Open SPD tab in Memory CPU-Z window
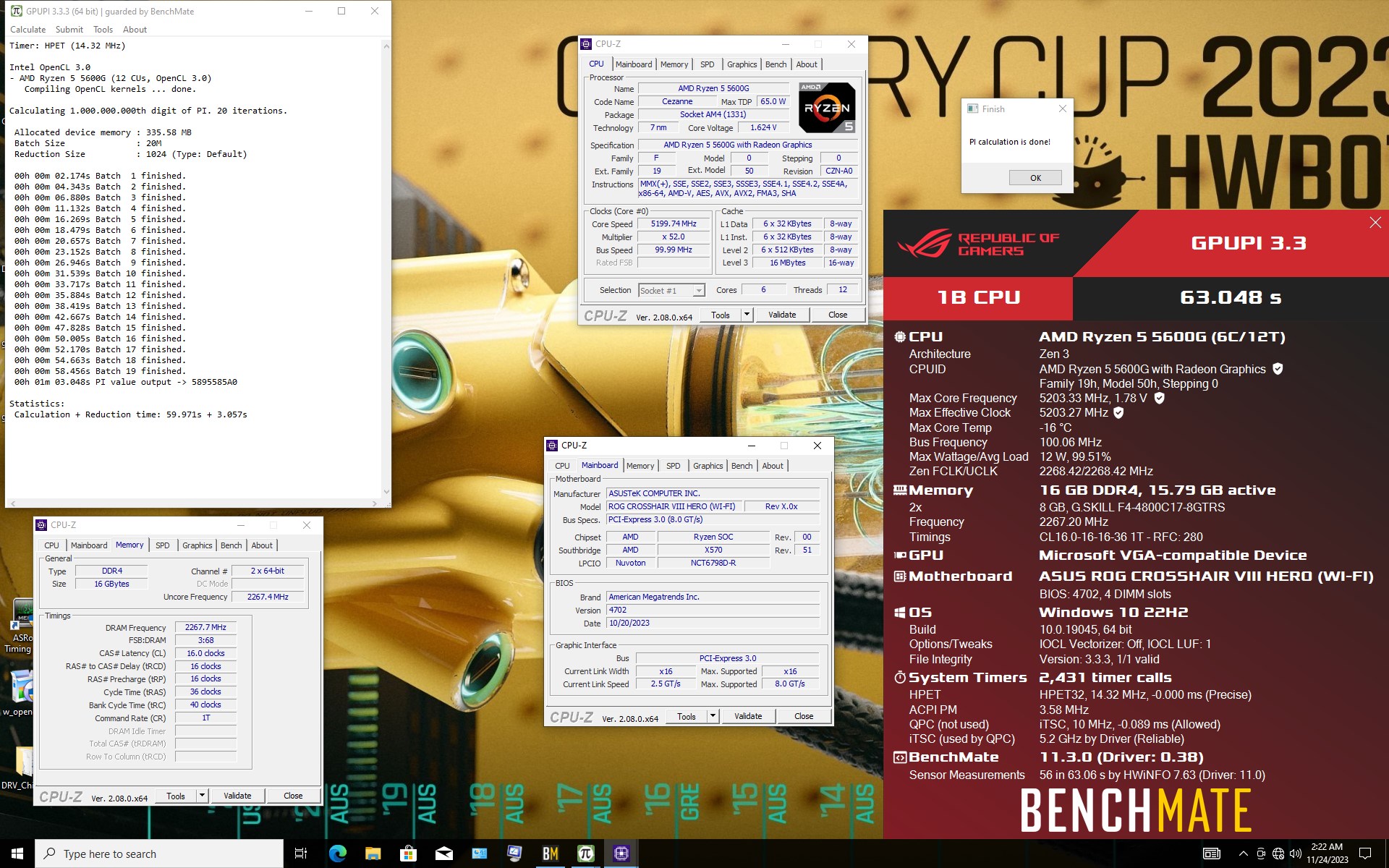Screen dimensions: 1389x868 163,545
